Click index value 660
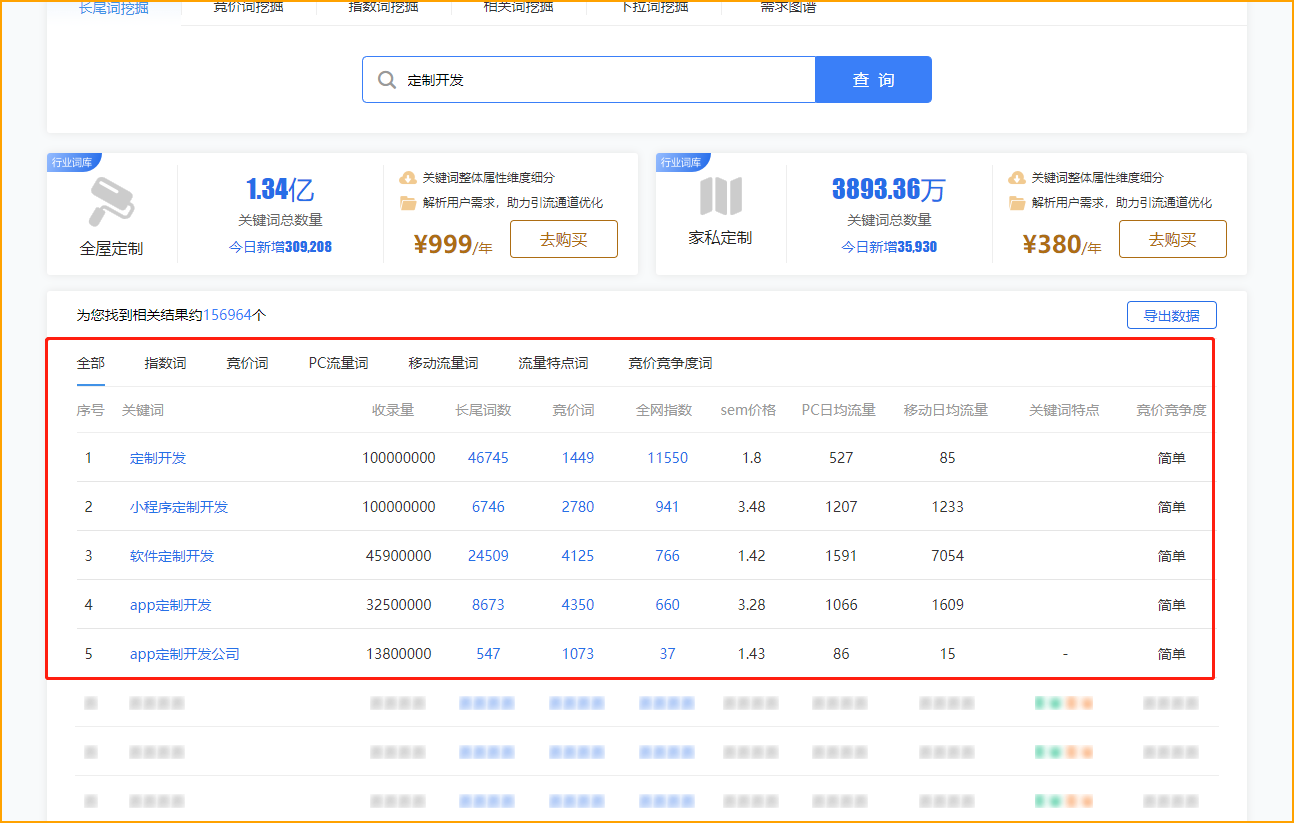 [668, 605]
